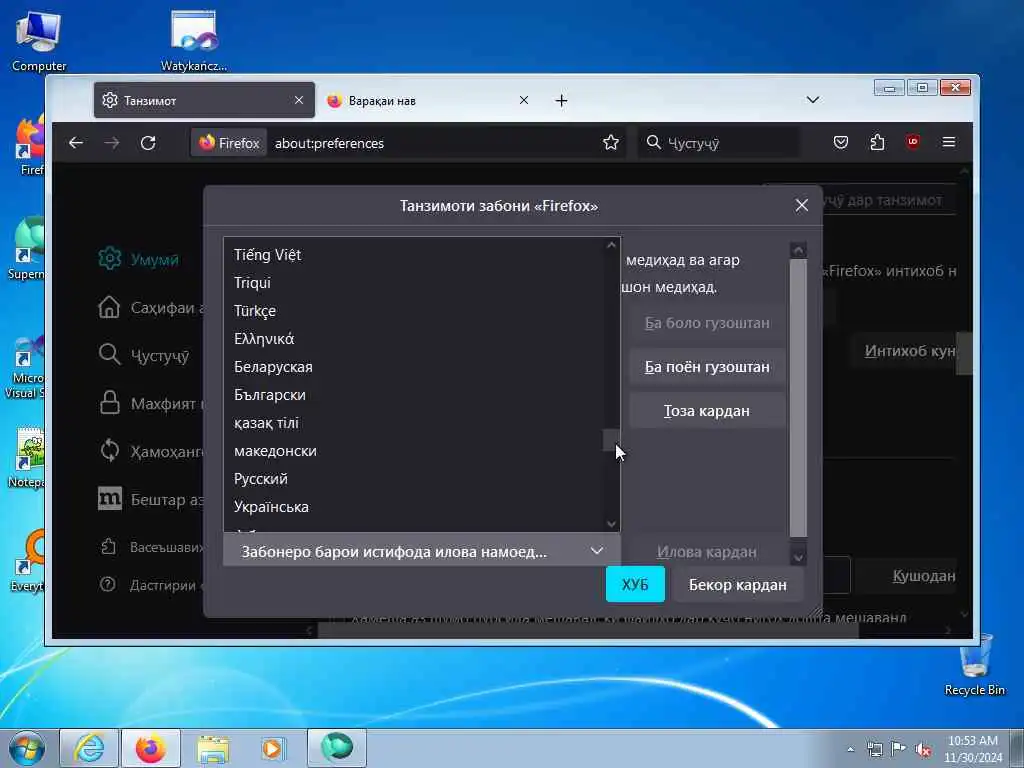Viewport: 1024px width, 768px height.
Task: Select Български in the language list
Action: pyautogui.click(x=414, y=395)
